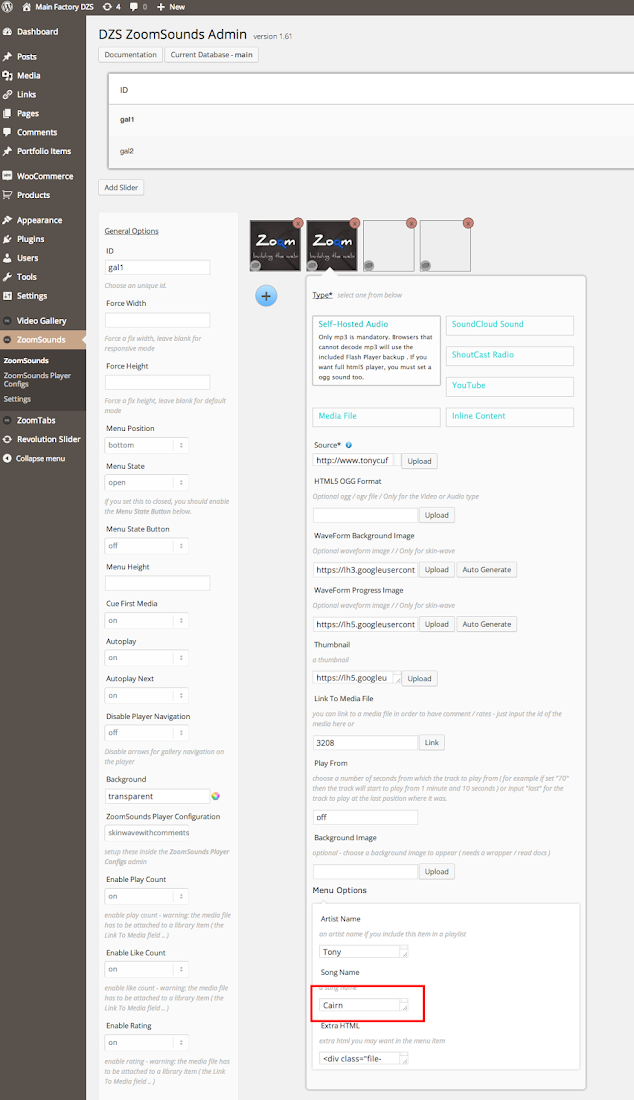
Task: Open ZoomSounds Player Configs submenu
Action: tap(37, 380)
